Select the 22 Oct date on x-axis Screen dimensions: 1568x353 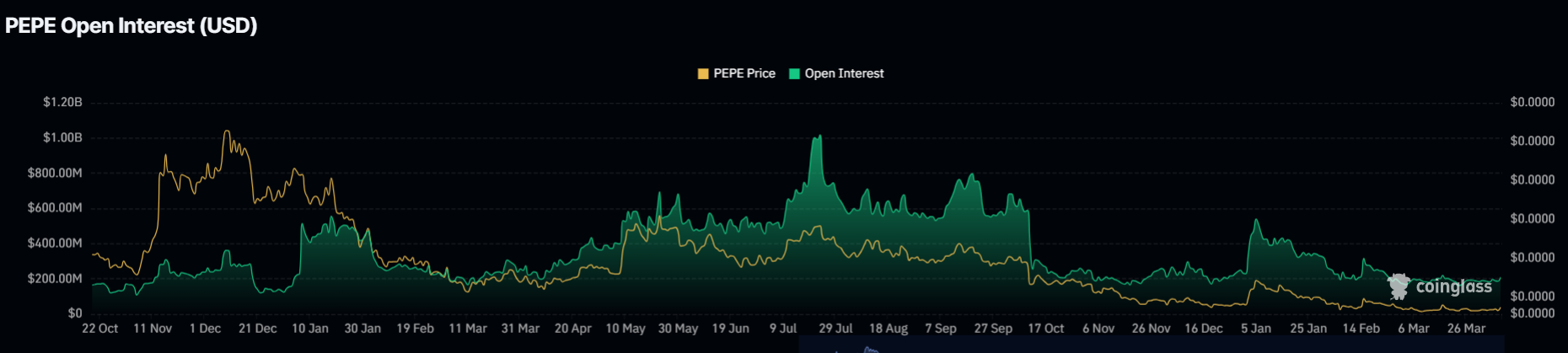pos(99,329)
